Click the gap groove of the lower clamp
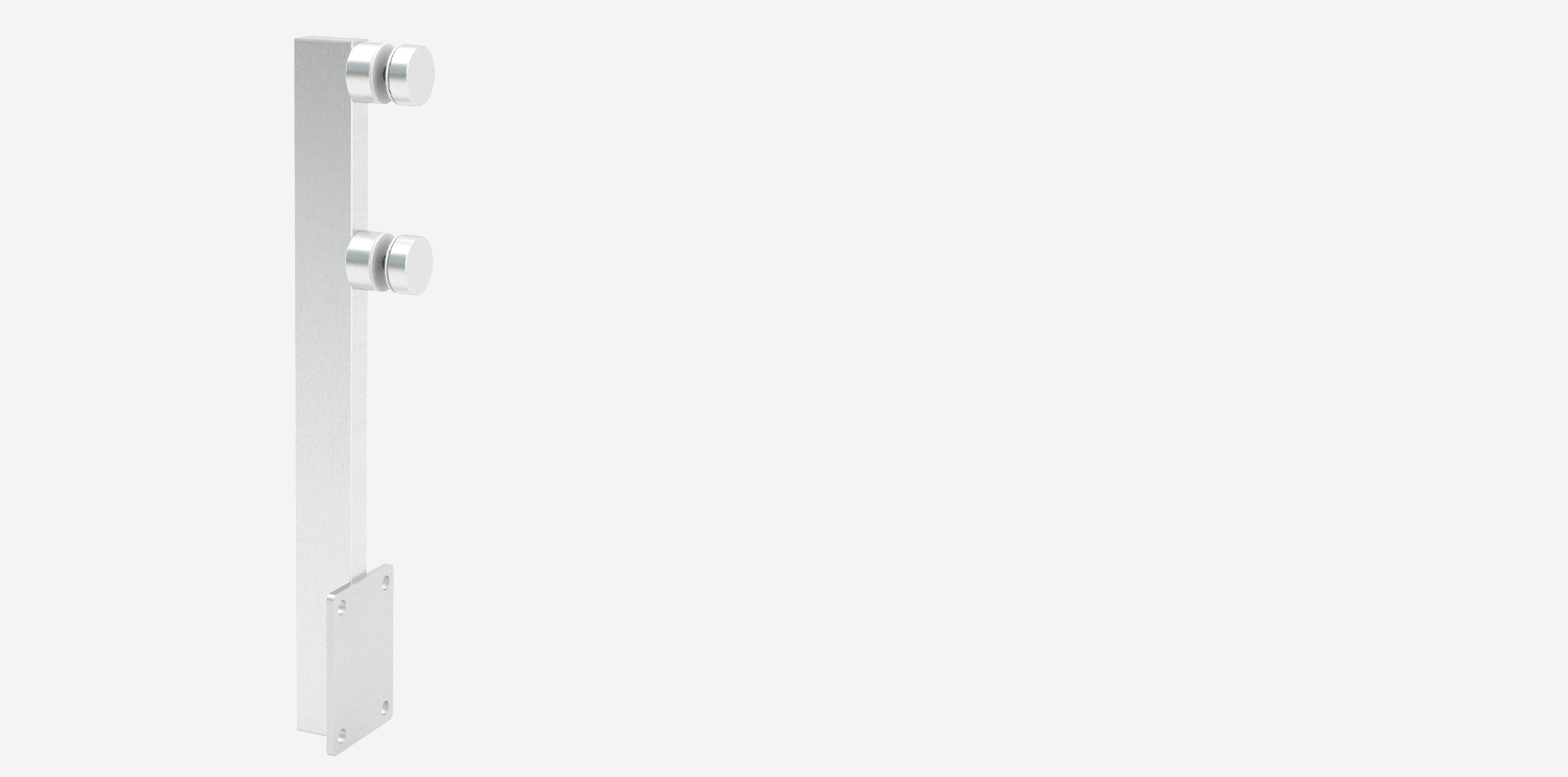The image size is (1568, 777). (382, 261)
